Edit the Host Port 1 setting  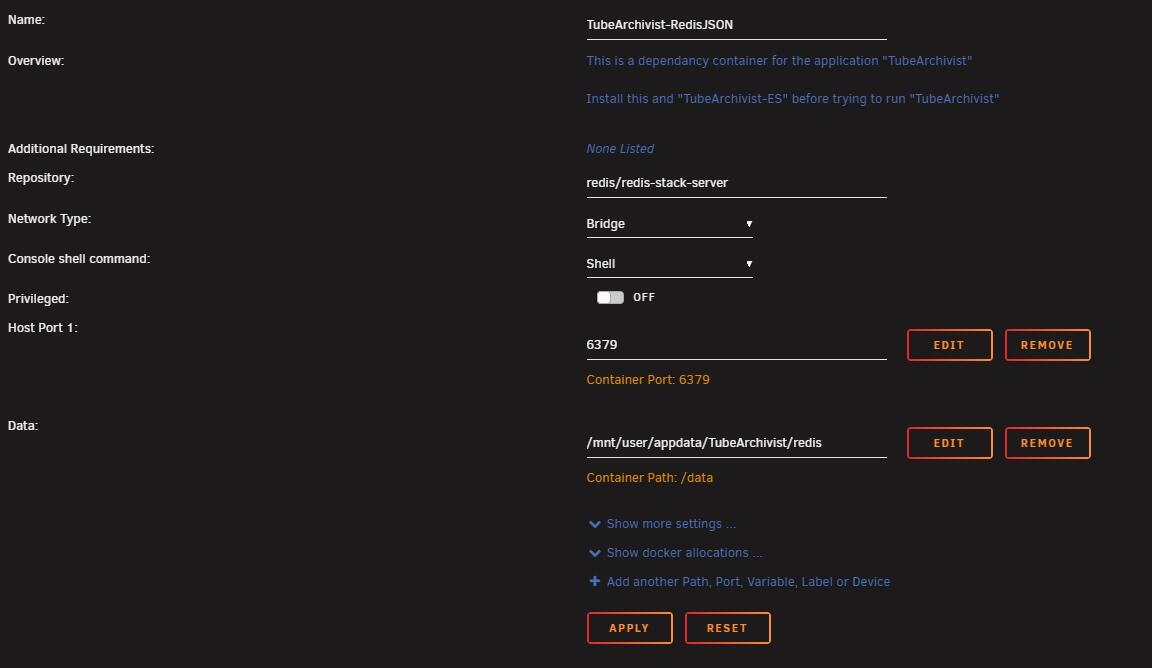(949, 345)
